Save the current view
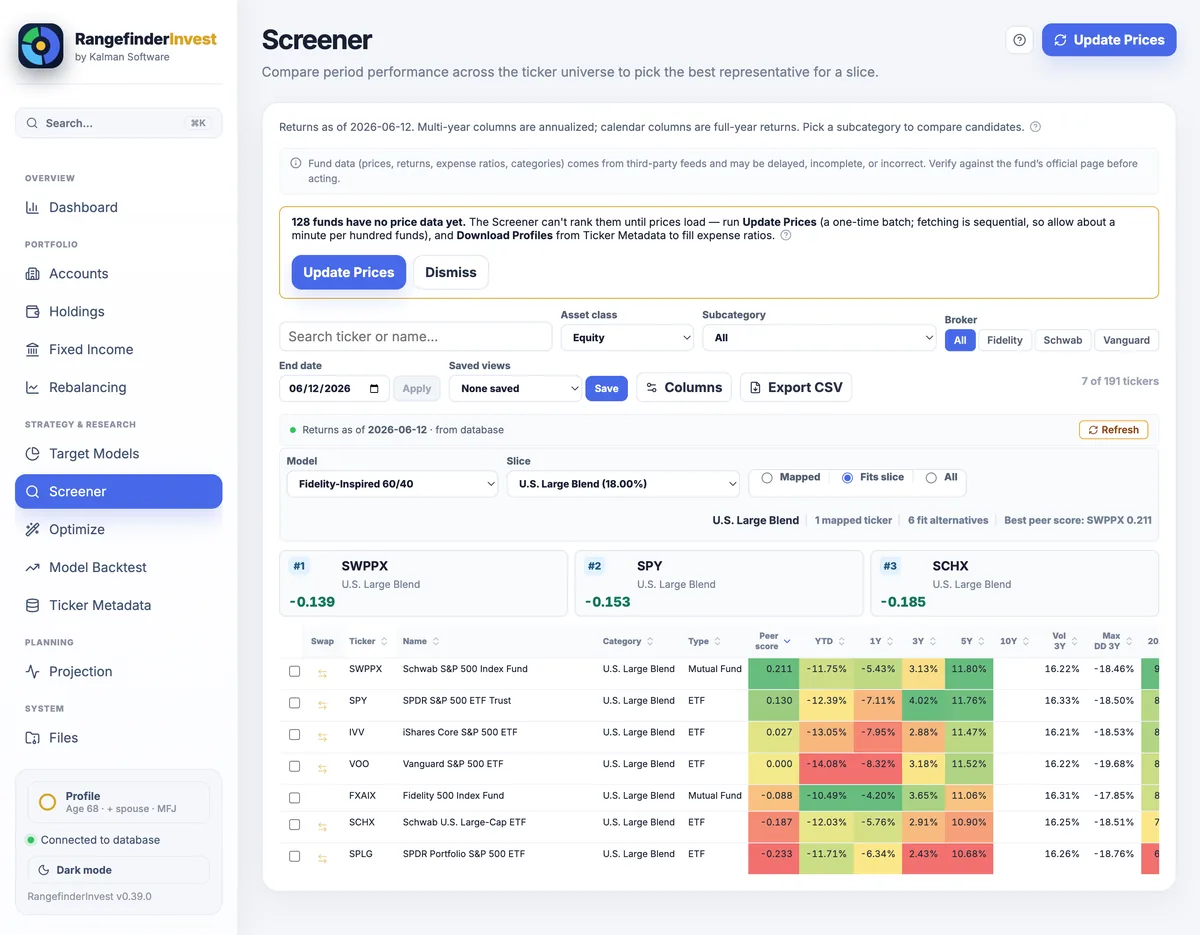The width and height of the screenshot is (1200, 935). [x=606, y=388]
